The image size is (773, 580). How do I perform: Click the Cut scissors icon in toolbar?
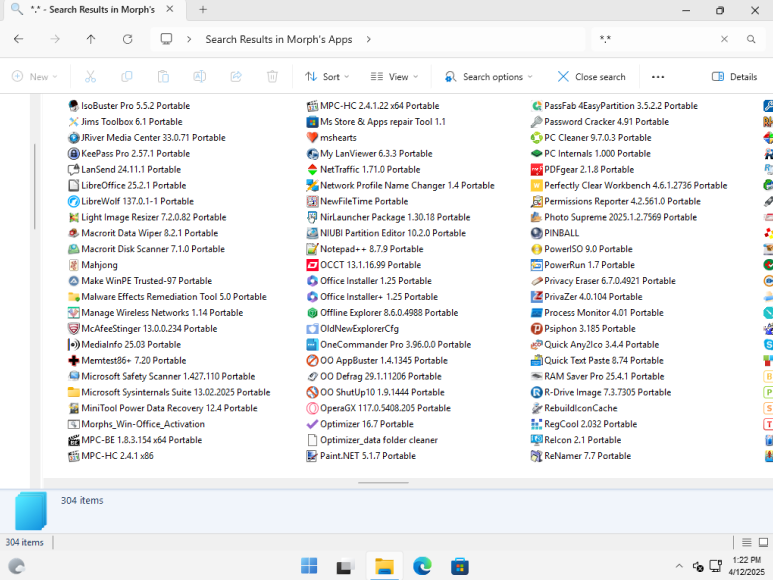tap(90, 76)
